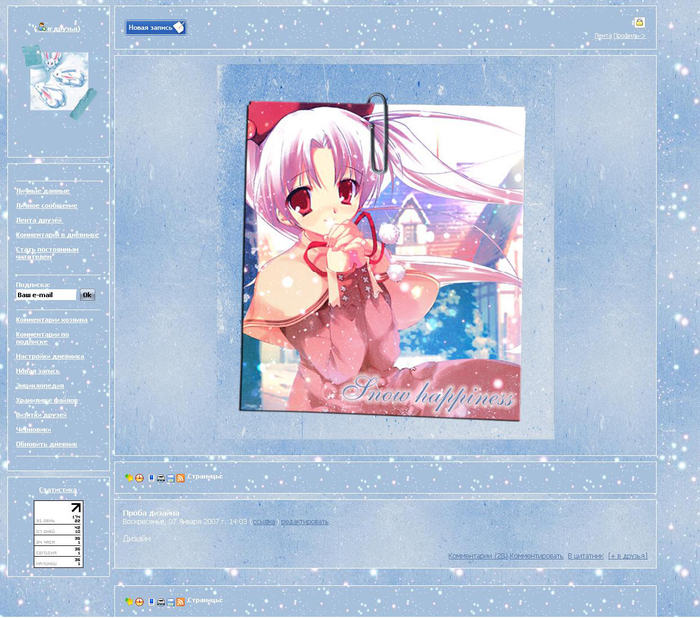This screenshot has width=700, height=618.
Task: Click the star icon in the bottom toolbar
Action: (129, 601)
